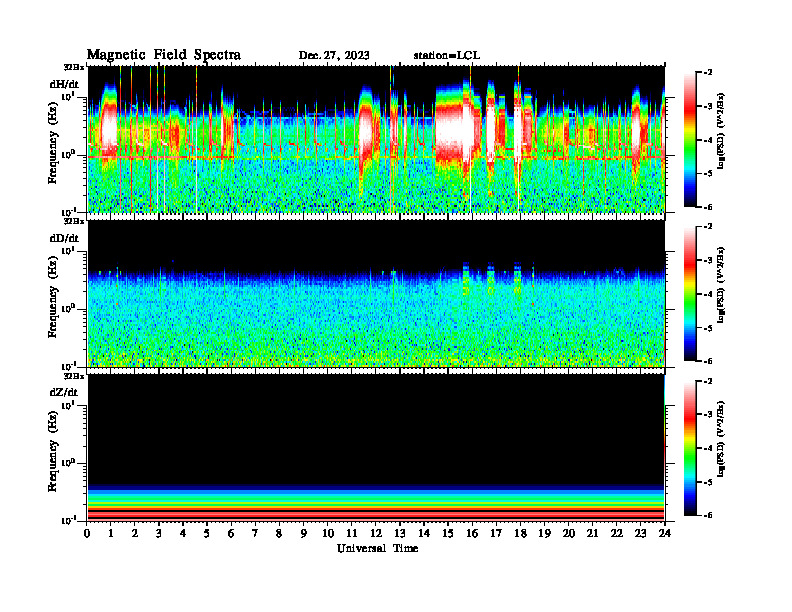Viewport: 792px width, 612px height.
Task: Click the dH/dt panel color bar
Action: pyautogui.click(x=690, y=139)
